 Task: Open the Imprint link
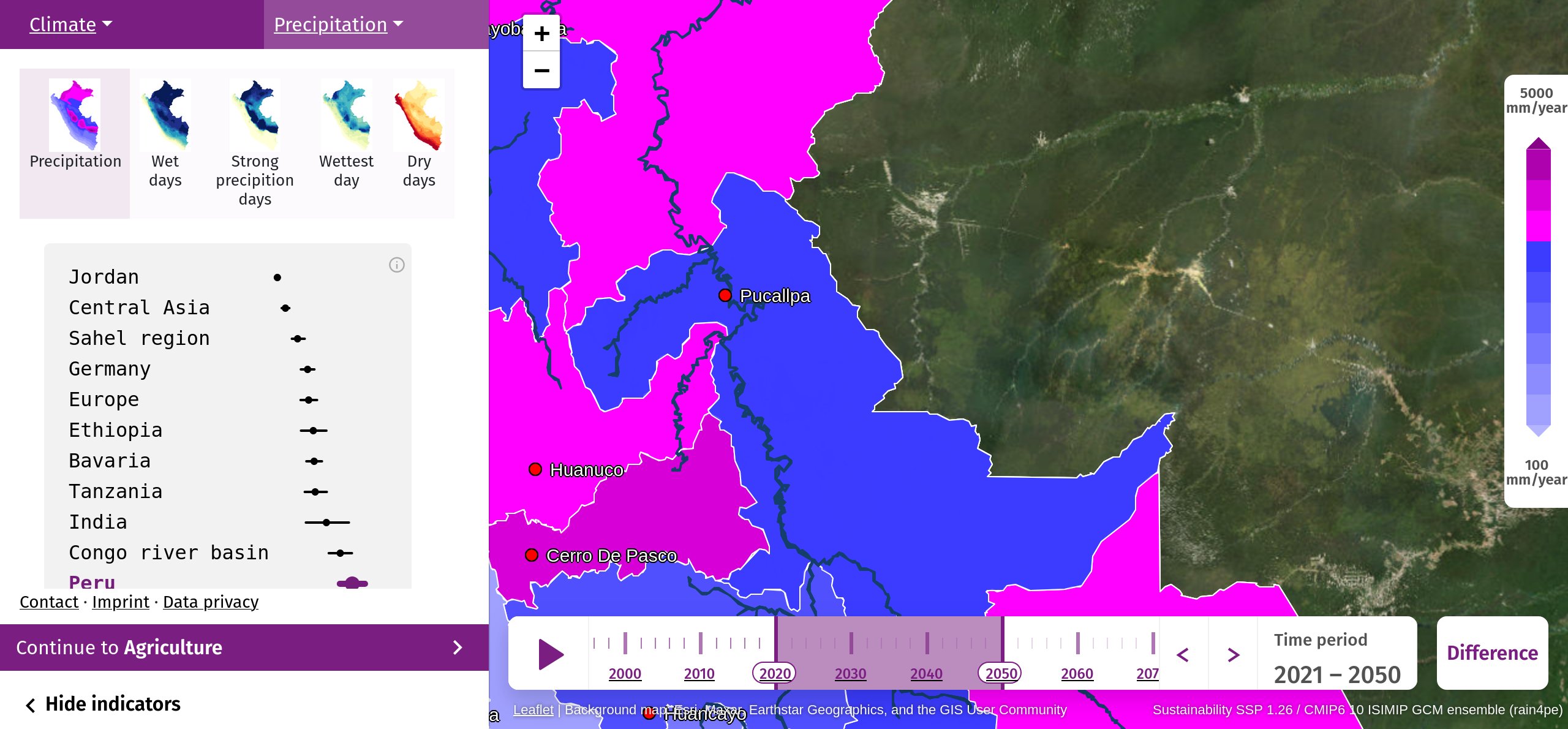pyautogui.click(x=121, y=602)
